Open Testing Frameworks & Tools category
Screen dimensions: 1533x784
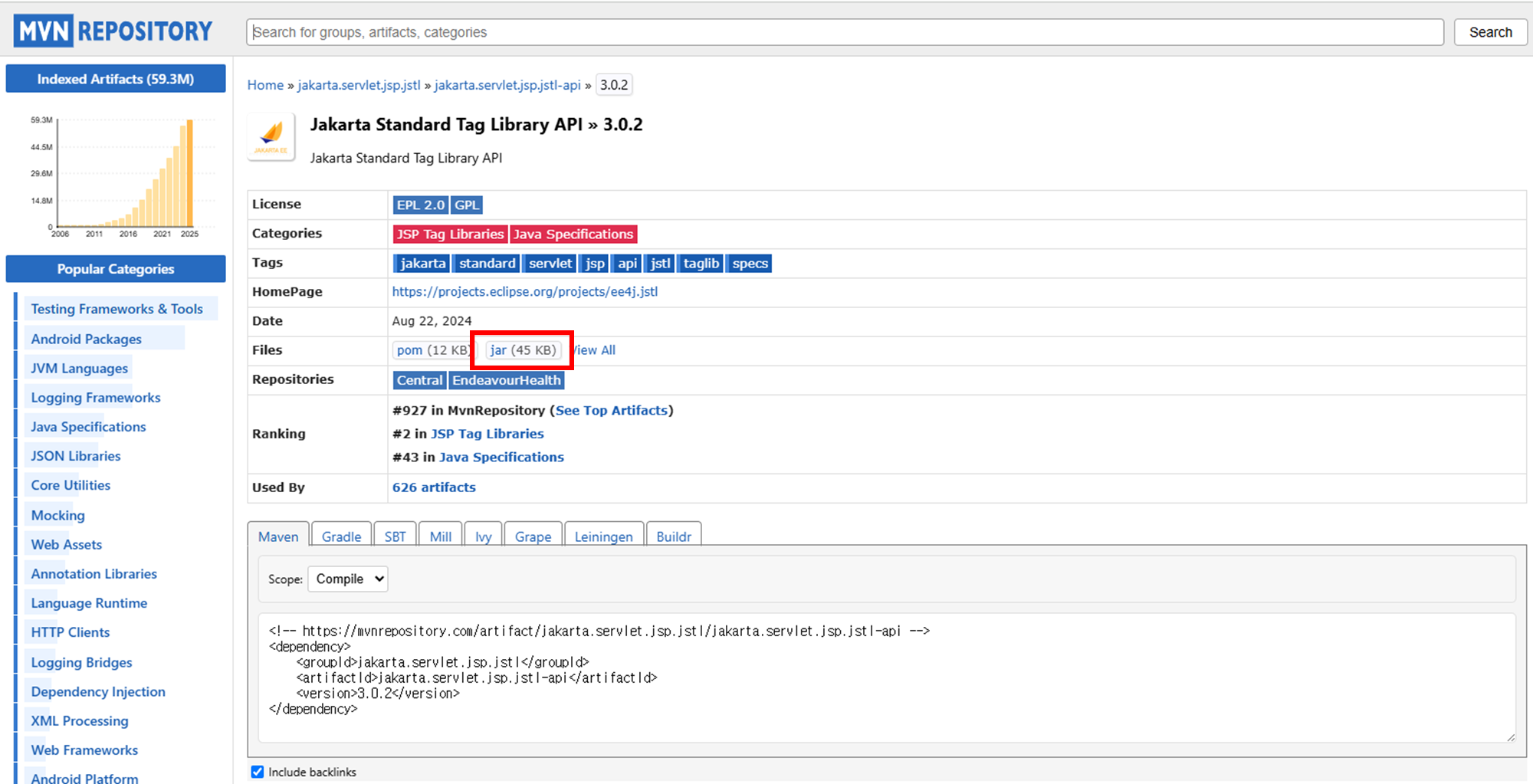point(117,309)
